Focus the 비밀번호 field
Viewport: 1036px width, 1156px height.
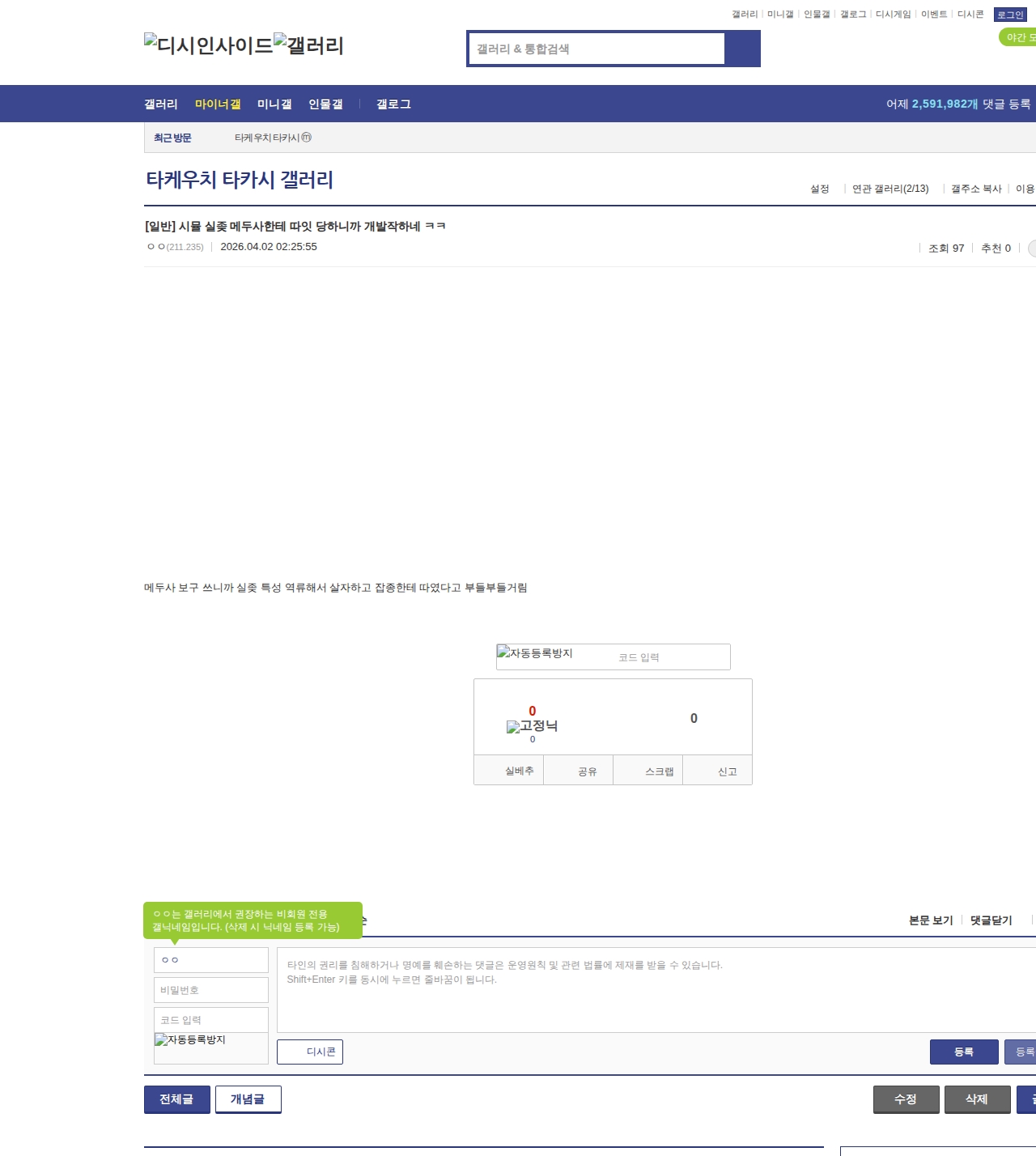tap(211, 990)
